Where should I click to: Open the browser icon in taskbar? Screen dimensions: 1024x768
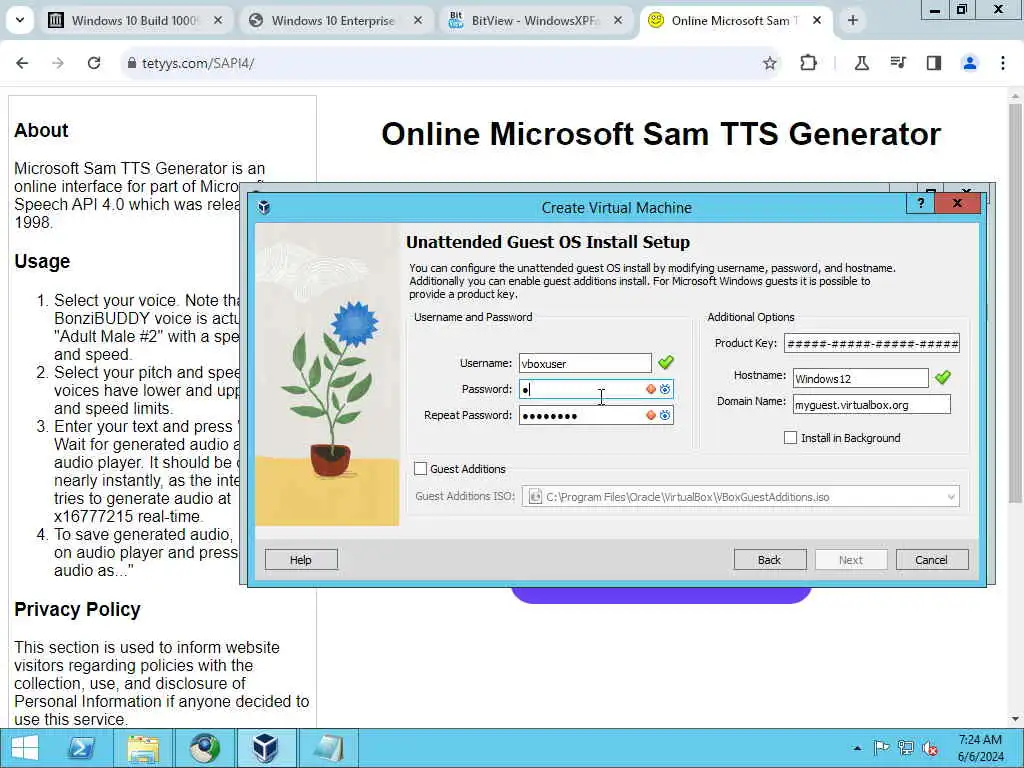[204, 748]
